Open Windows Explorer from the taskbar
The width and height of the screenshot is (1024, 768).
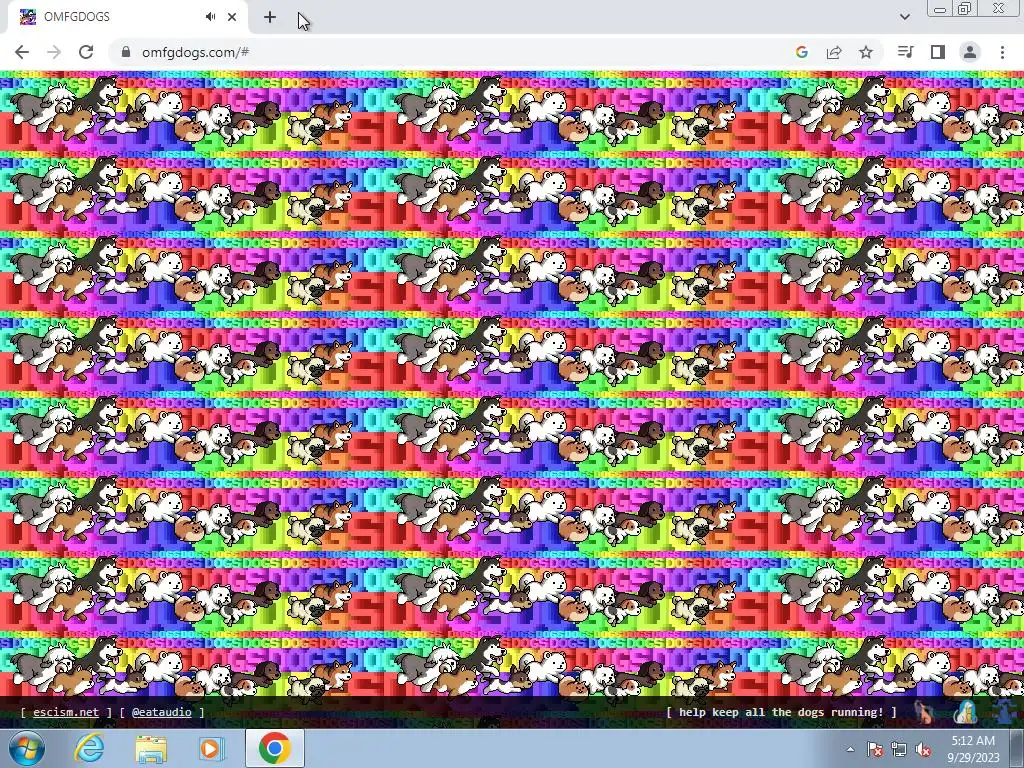151,748
